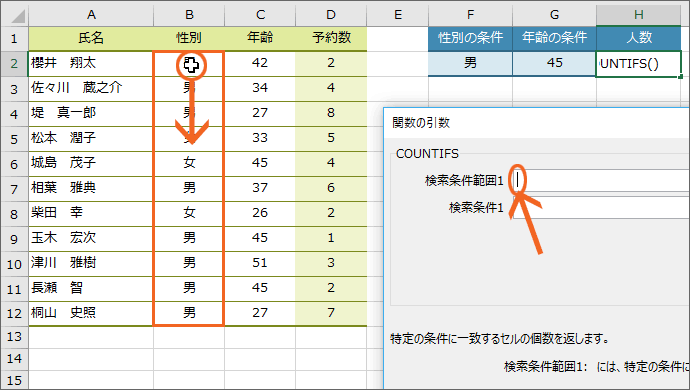Select row 6 header
690x390 pixels.
click(14, 163)
